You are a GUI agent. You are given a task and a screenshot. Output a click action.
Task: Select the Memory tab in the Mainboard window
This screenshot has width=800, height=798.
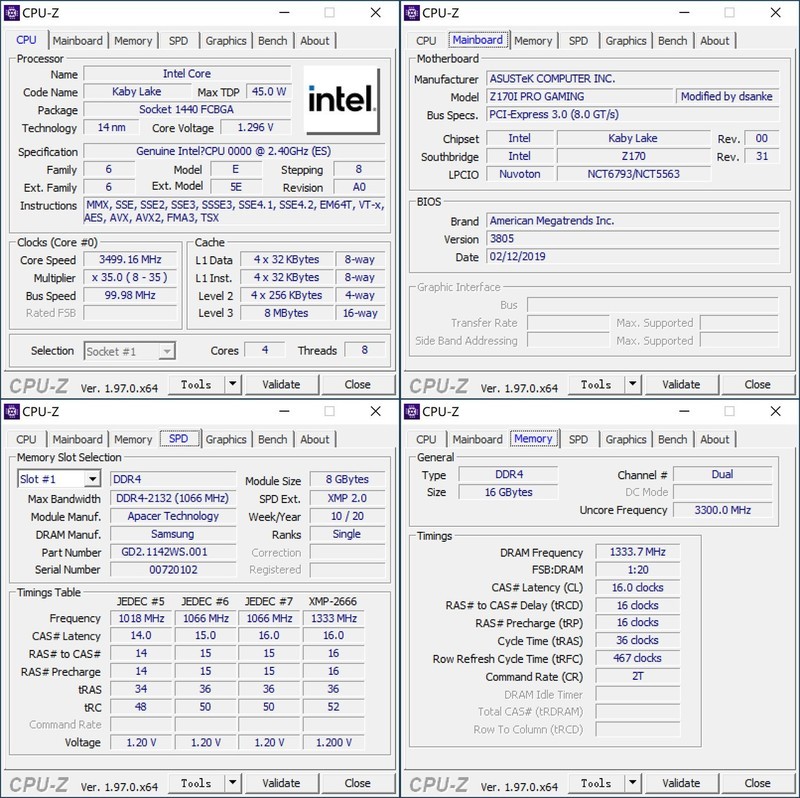coord(533,41)
